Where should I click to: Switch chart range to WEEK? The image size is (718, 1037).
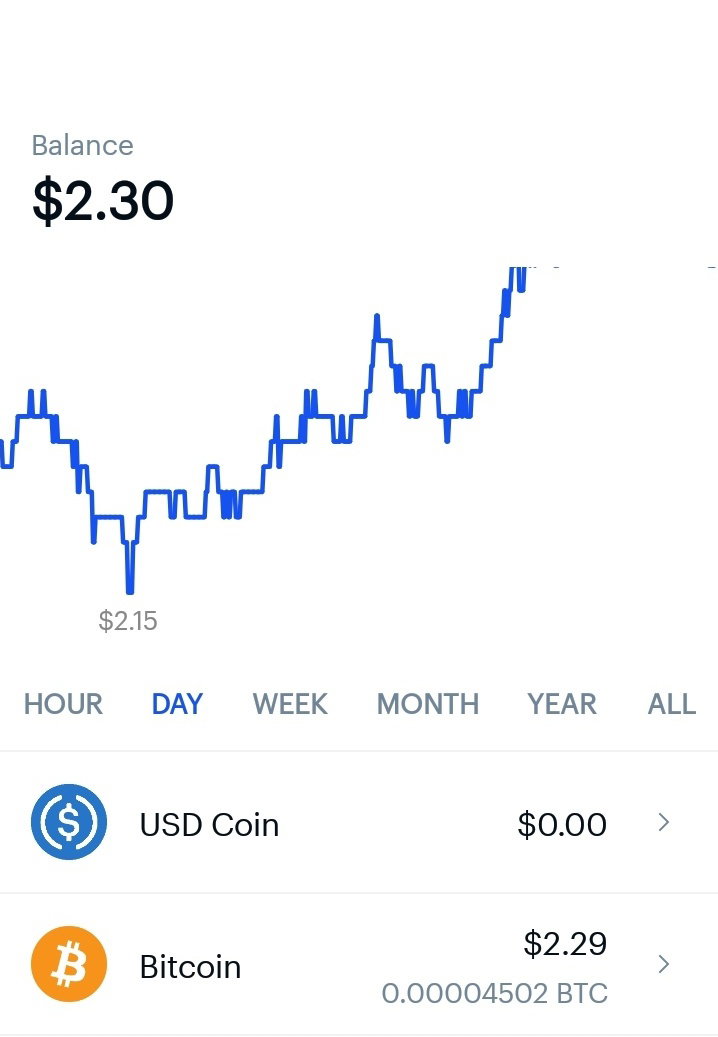pos(290,704)
